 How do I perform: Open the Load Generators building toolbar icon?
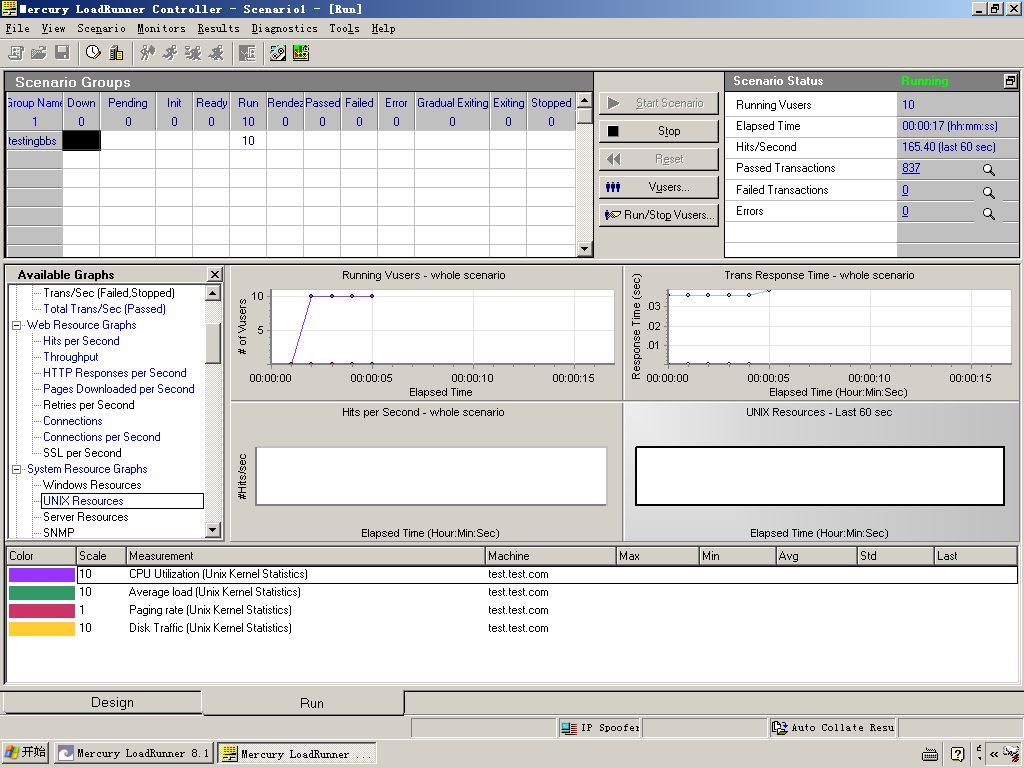click(116, 53)
